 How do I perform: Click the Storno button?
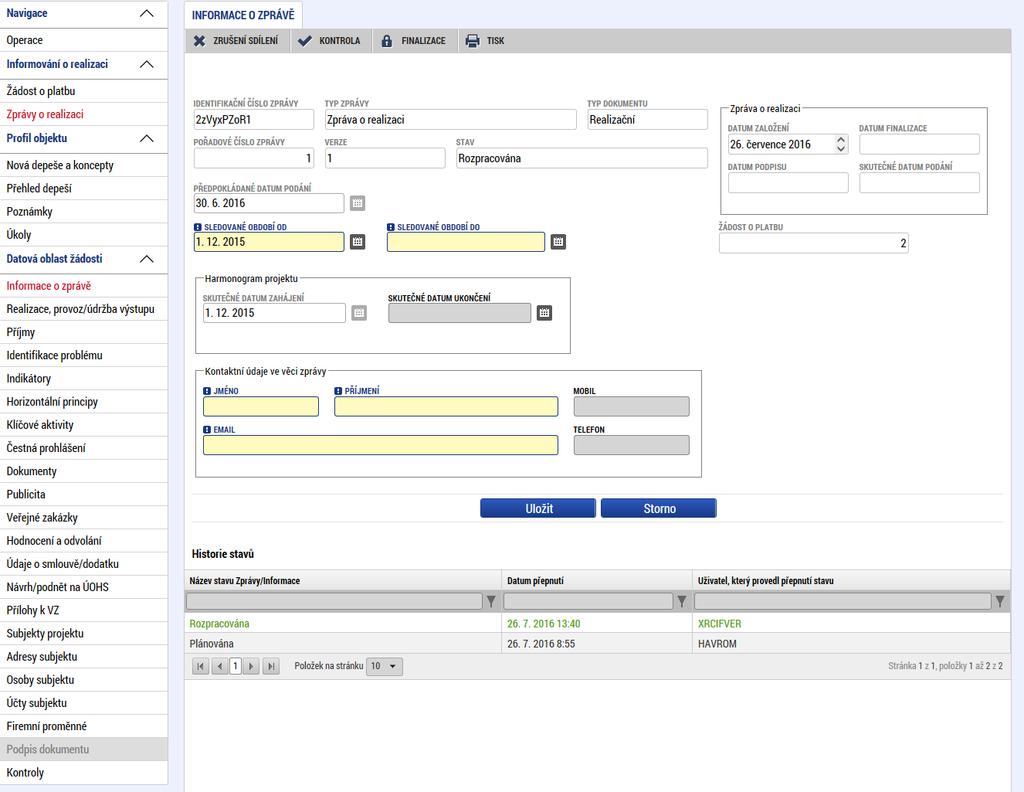(x=658, y=509)
